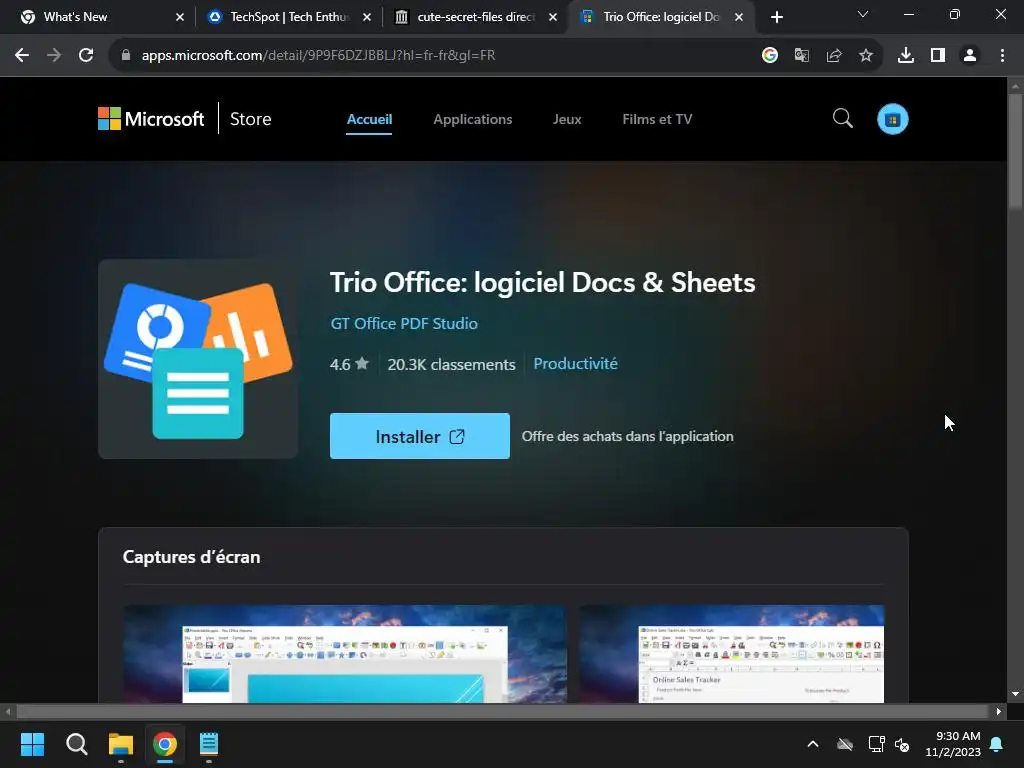Open the Windows Start menu
The height and width of the screenshot is (768, 1024).
tap(32, 744)
